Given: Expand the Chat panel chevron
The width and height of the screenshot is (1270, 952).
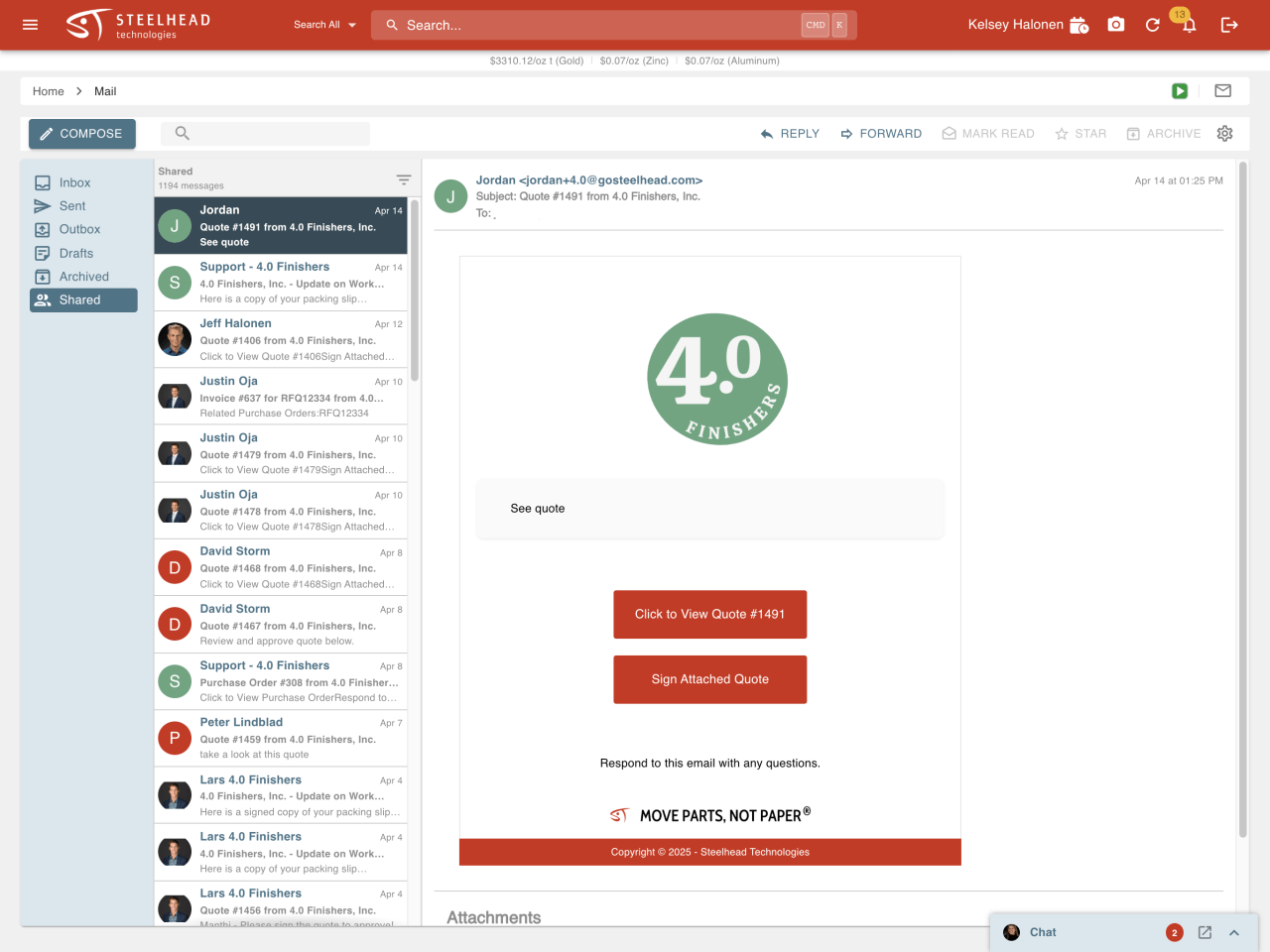Looking at the screenshot, I should tap(1234, 932).
